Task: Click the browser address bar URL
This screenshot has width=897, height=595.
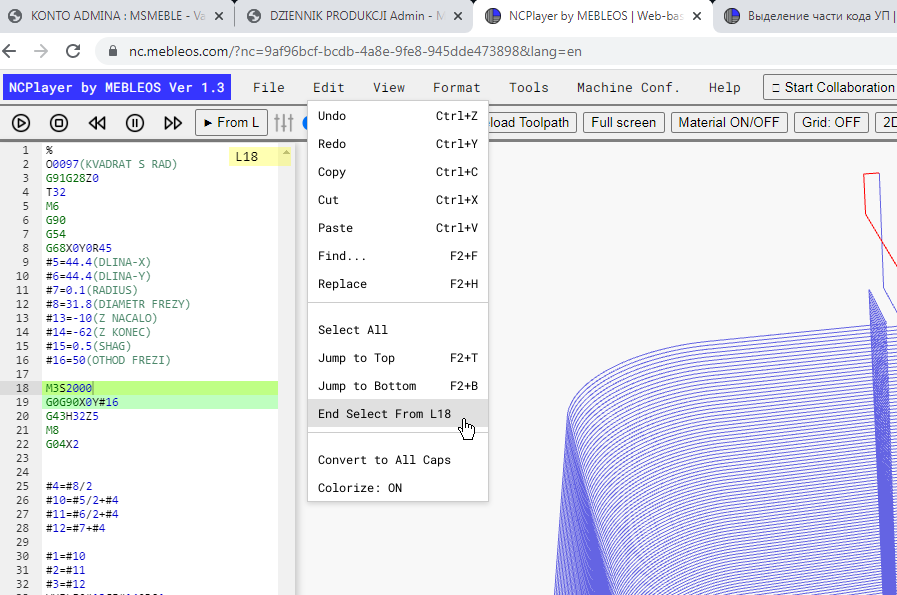Action: (x=355, y=51)
